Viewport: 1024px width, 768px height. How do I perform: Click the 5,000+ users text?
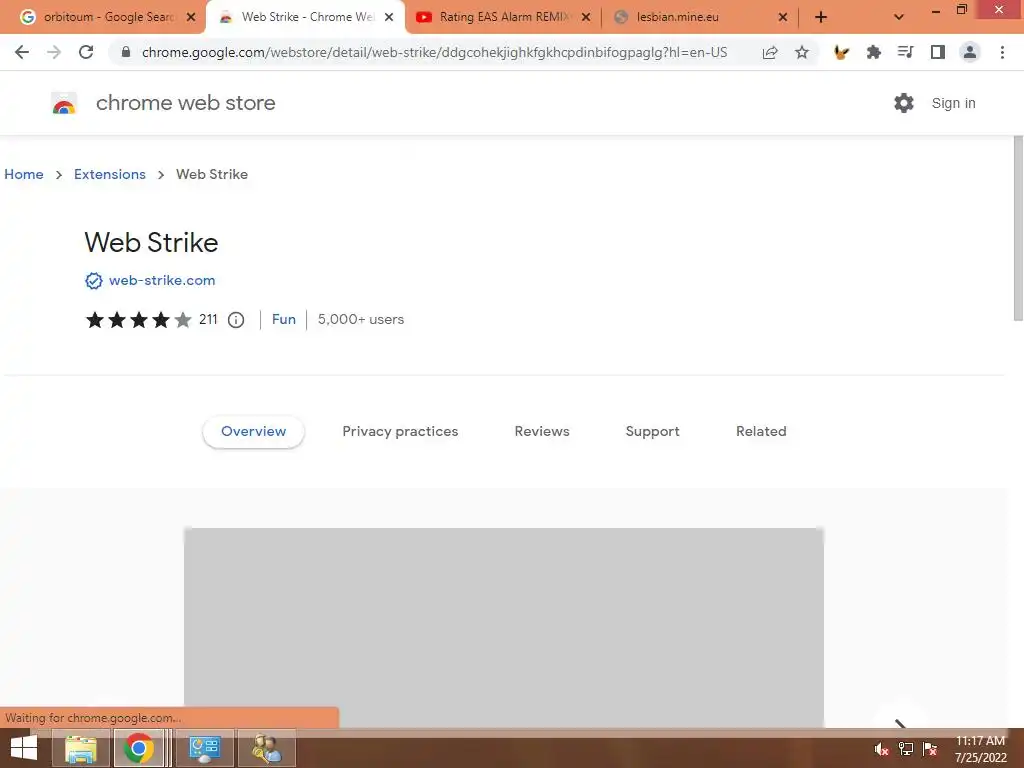pyautogui.click(x=361, y=319)
